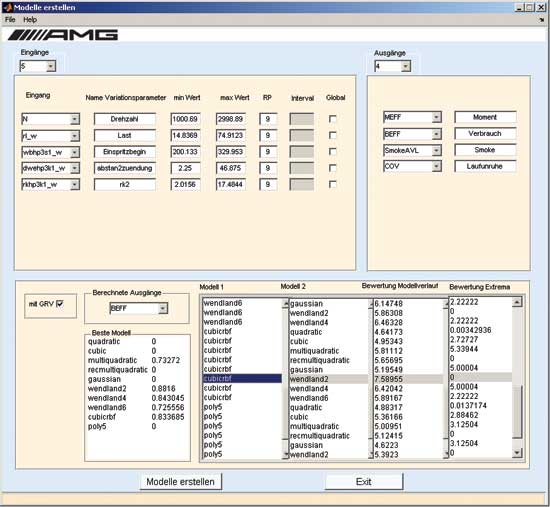Click the Moment output name field
Viewport: 550px width, 507px height.
485,117
